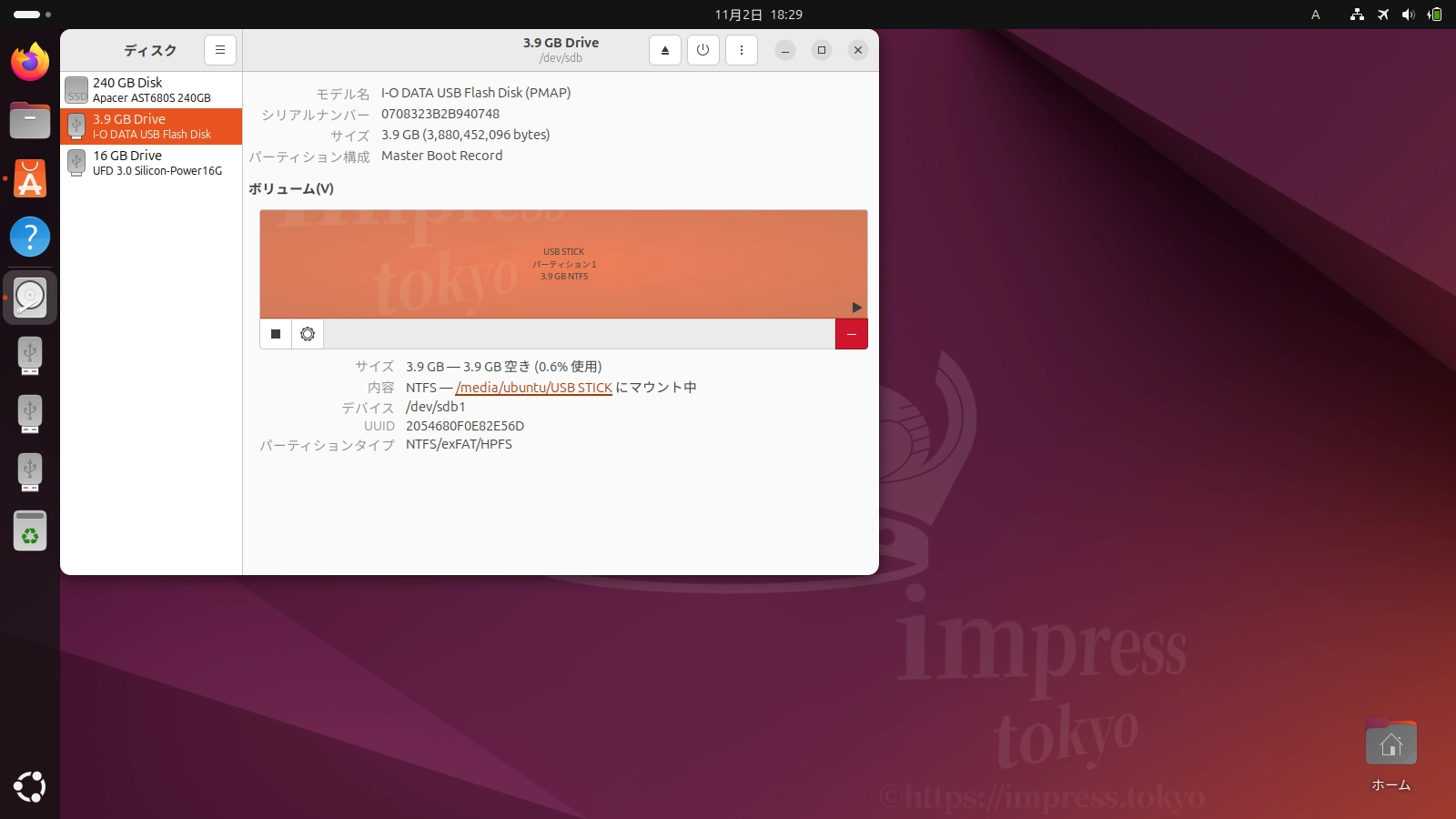Launch Firefox from the dock
The height and width of the screenshot is (819, 1456).
click(x=30, y=62)
